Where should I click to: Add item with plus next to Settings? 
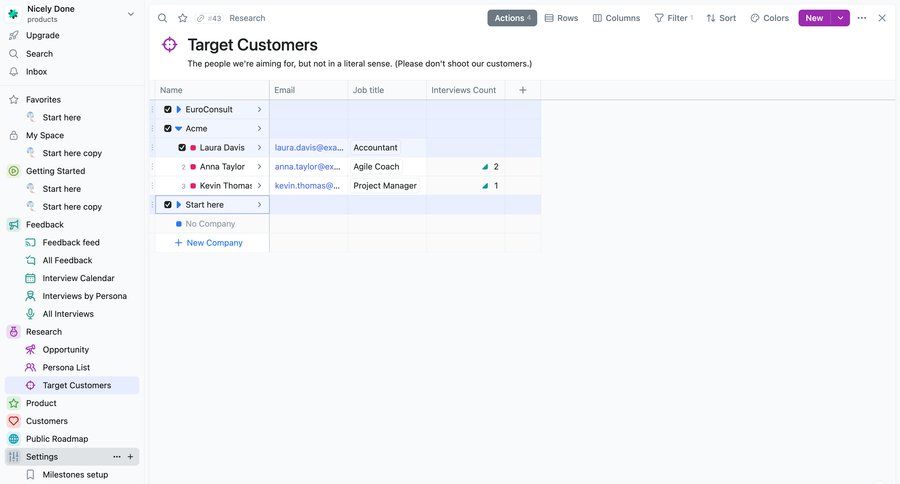[x=130, y=457]
